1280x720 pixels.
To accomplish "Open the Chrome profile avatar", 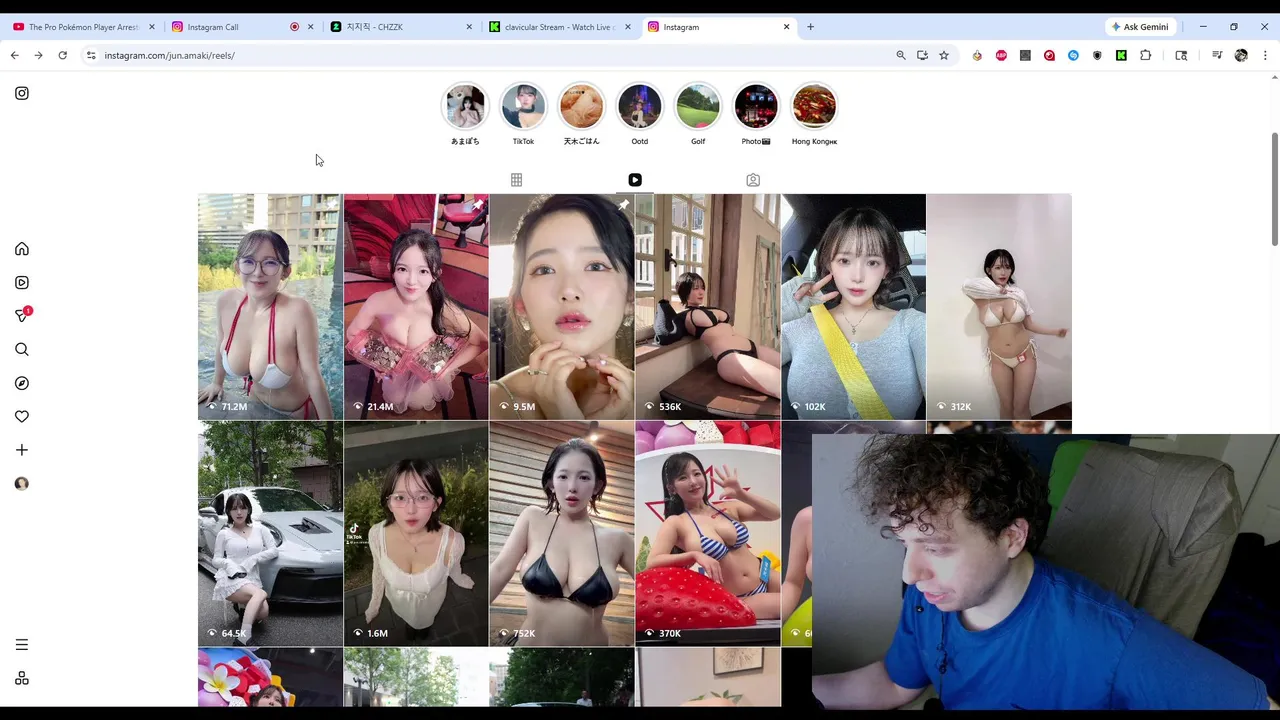I will (x=1241, y=55).
